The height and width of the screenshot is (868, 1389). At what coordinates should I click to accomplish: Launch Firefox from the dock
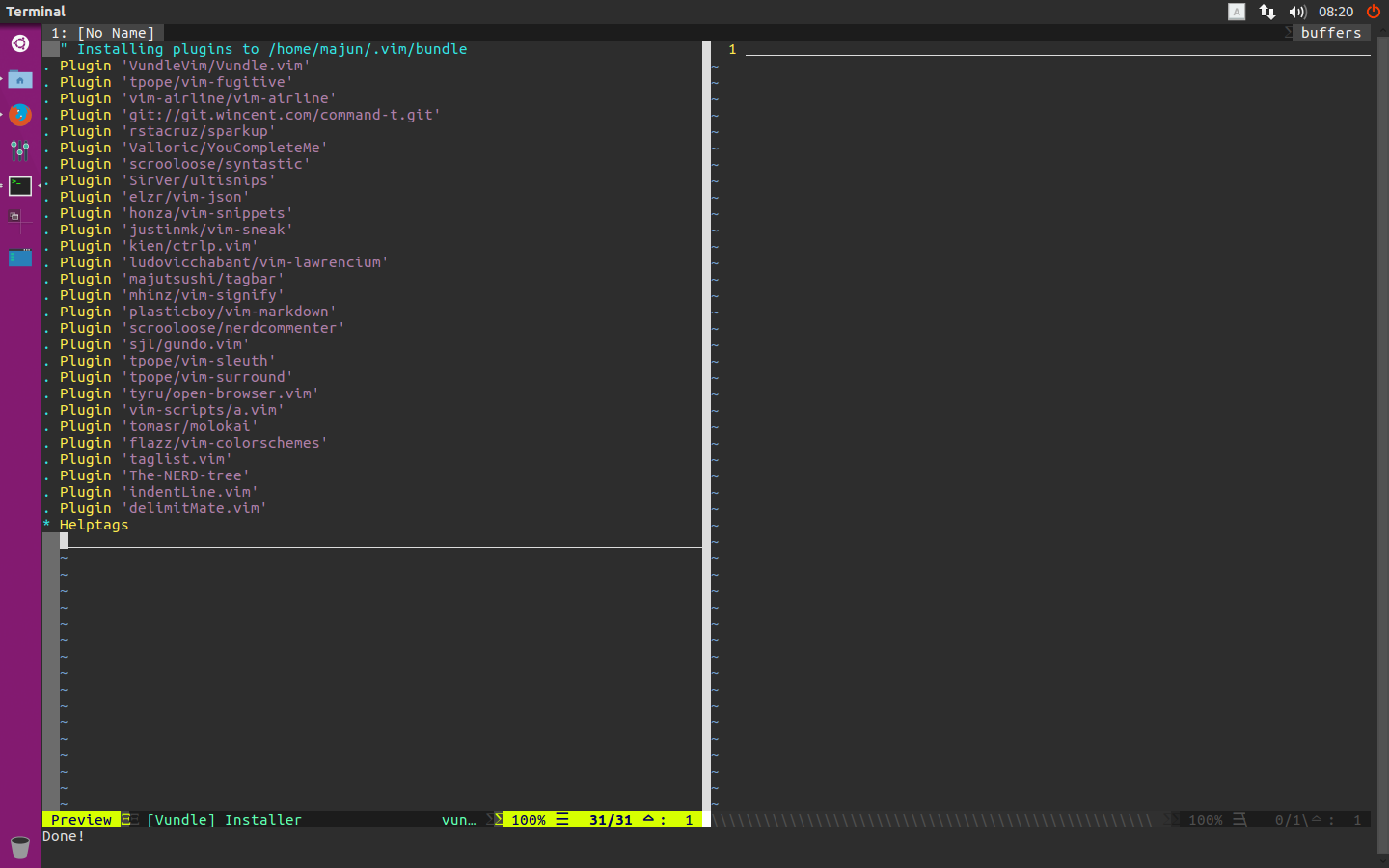coord(20,115)
